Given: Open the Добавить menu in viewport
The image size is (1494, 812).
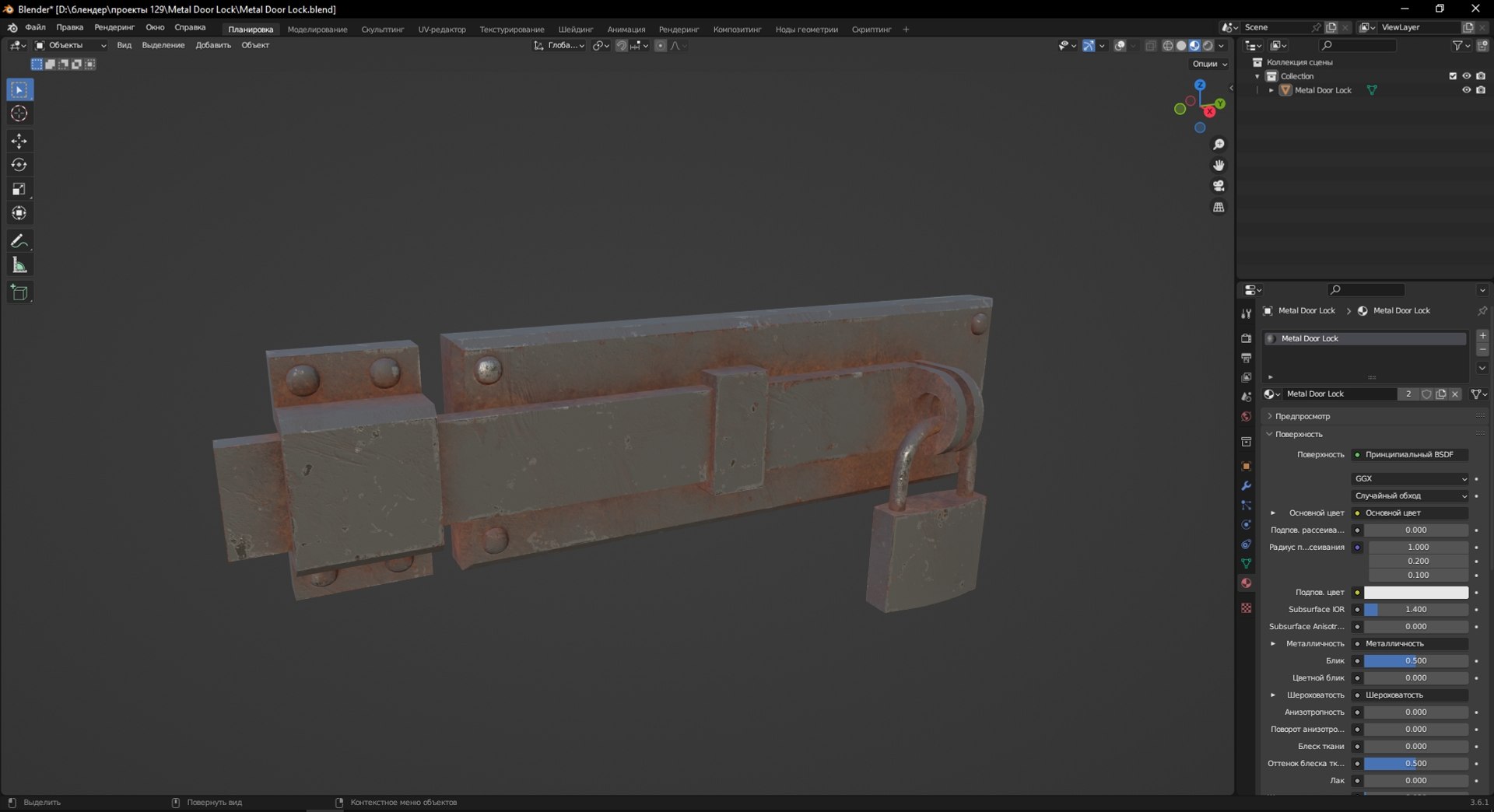Looking at the screenshot, I should pyautogui.click(x=213, y=46).
